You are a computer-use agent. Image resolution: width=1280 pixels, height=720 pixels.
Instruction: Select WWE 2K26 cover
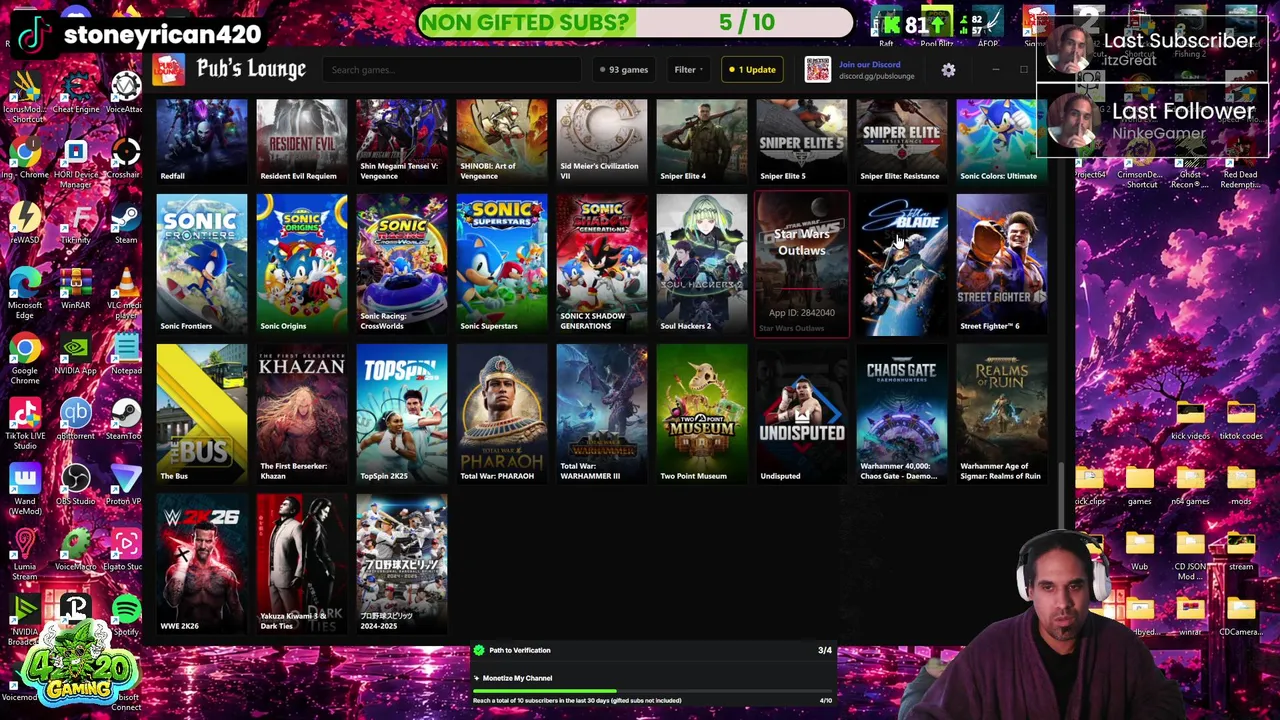(x=201, y=564)
